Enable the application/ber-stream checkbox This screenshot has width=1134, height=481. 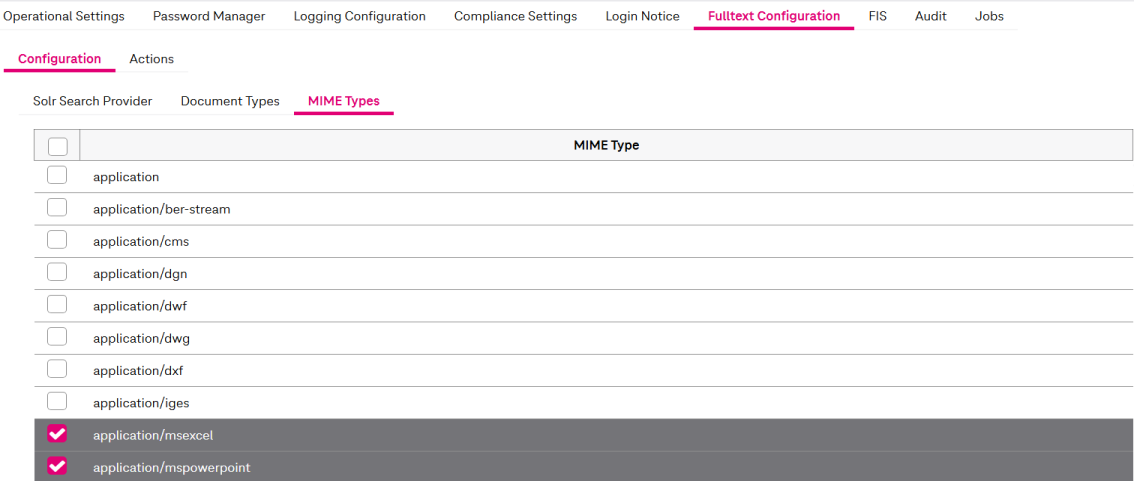[57, 208]
